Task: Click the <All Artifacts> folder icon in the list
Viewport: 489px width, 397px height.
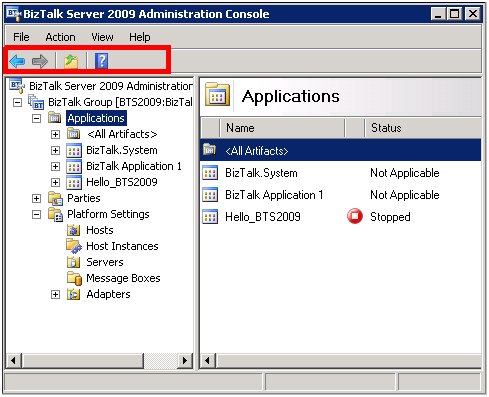Action: click(x=209, y=150)
